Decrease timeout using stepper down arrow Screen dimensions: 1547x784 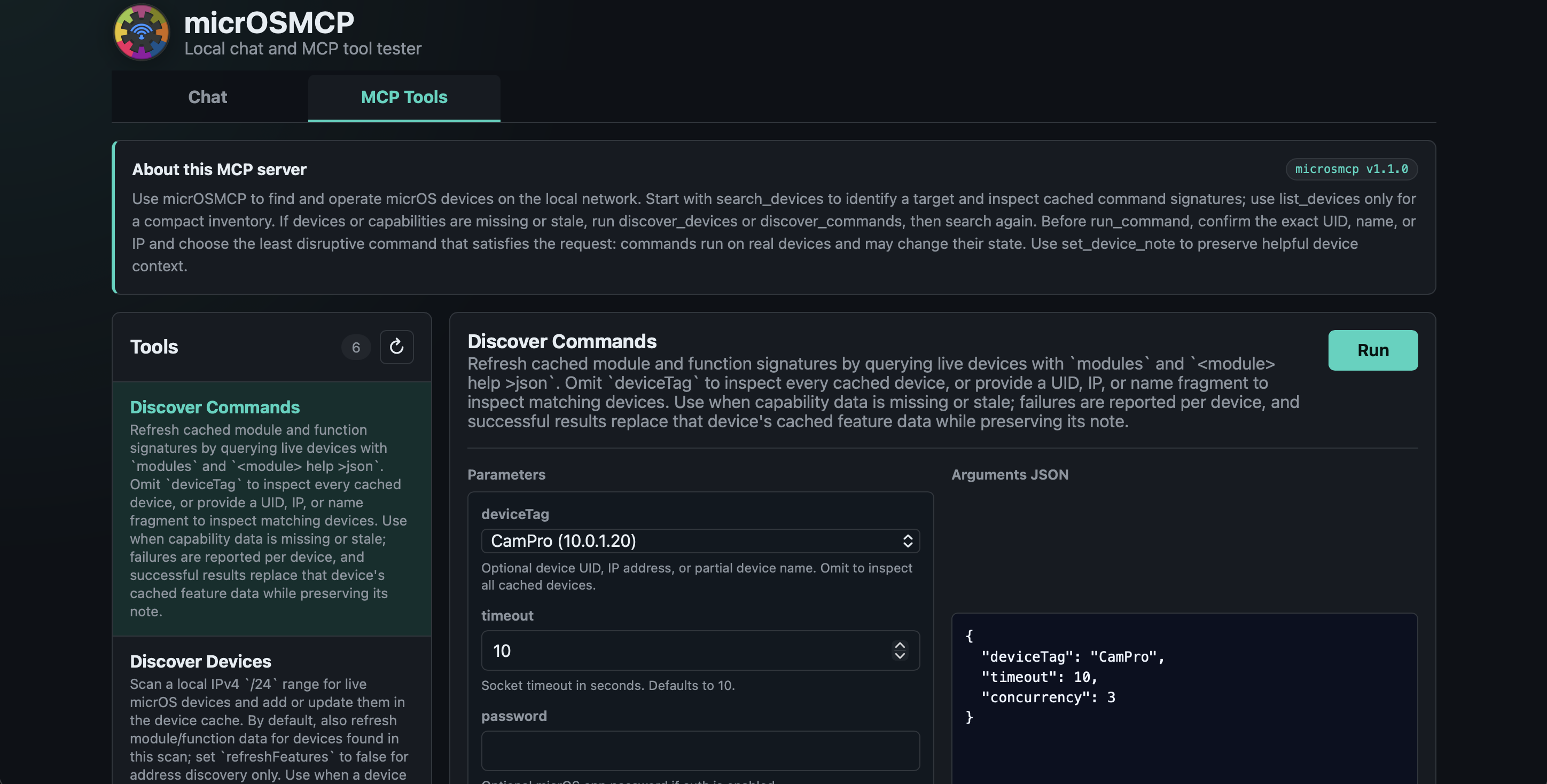pyautogui.click(x=899, y=656)
